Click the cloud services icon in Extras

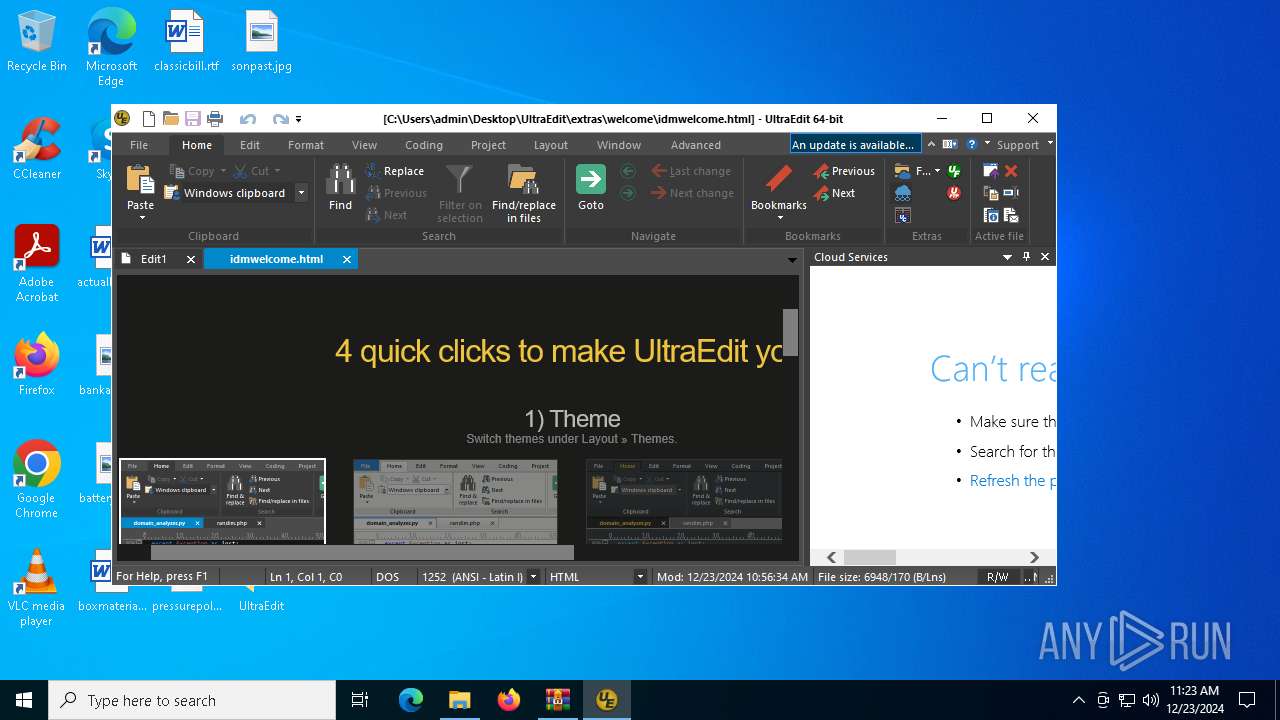[x=903, y=193]
